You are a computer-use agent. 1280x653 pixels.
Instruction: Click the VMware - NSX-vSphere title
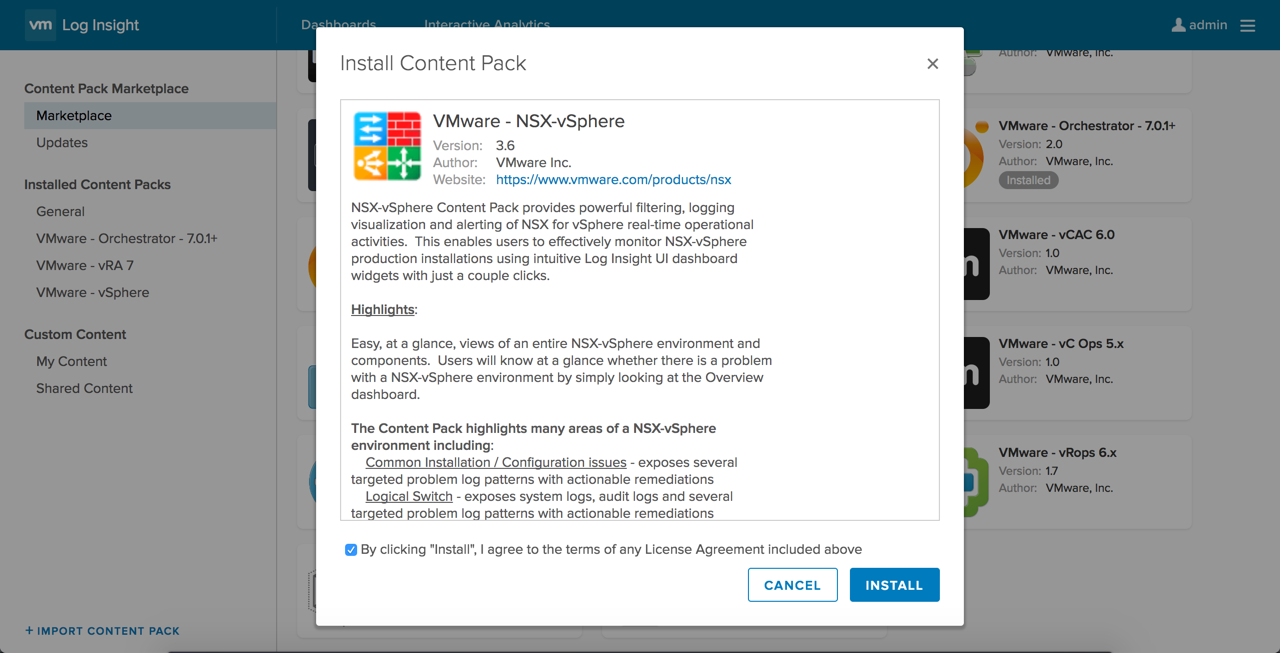(529, 121)
